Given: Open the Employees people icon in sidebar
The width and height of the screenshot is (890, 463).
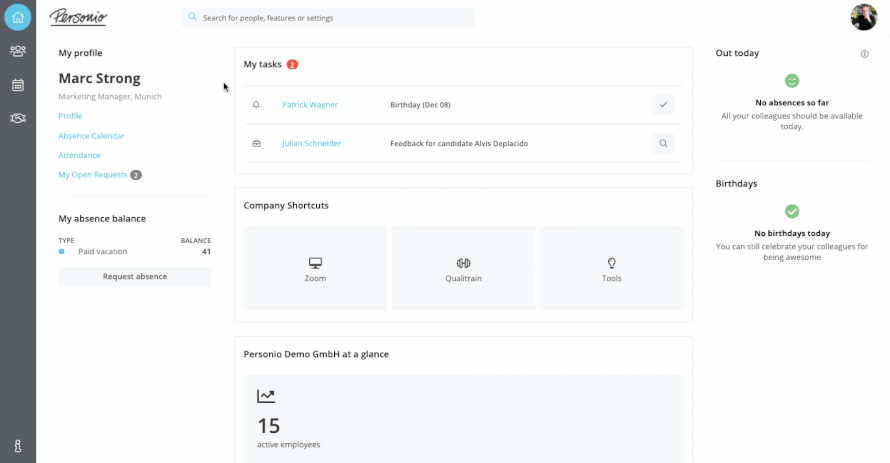Looking at the screenshot, I should click(18, 51).
